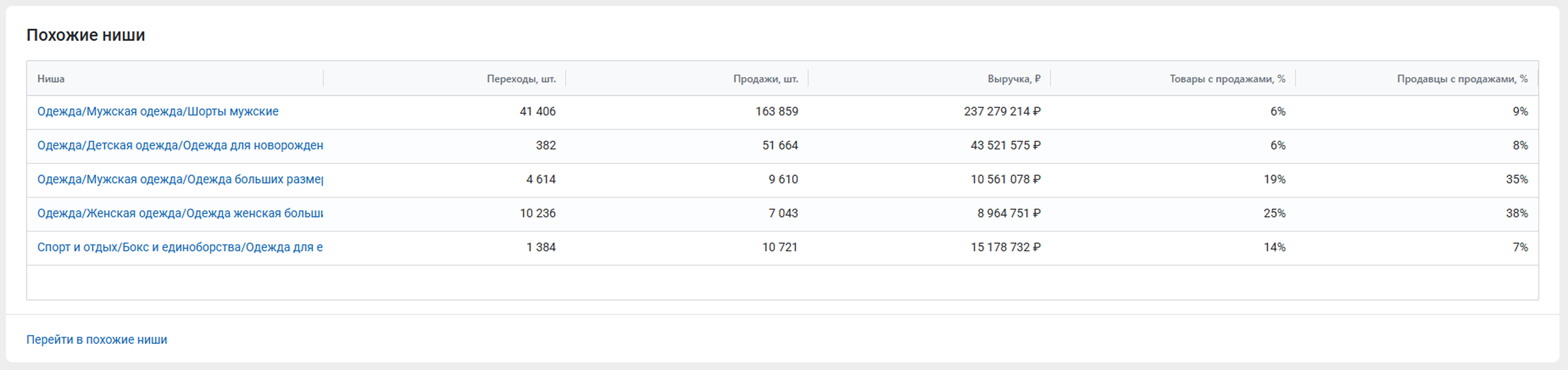Select the 10 561 078 ₽ revenue cell
This screenshot has width=1568, height=370.
1006,179
